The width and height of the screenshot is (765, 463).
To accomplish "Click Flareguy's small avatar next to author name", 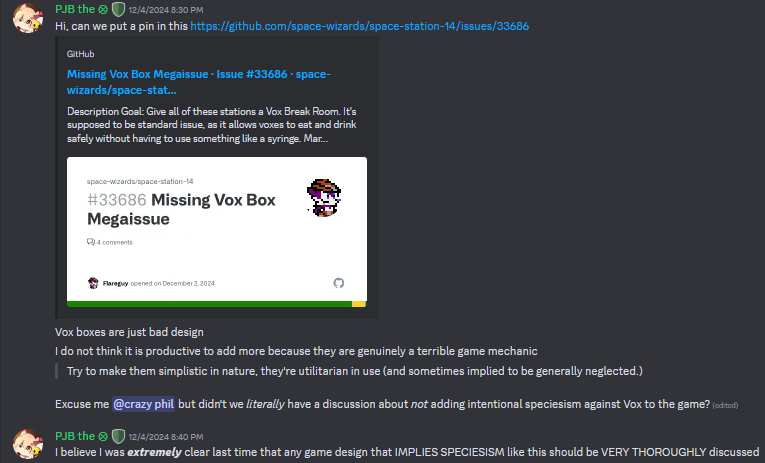I will (x=93, y=283).
